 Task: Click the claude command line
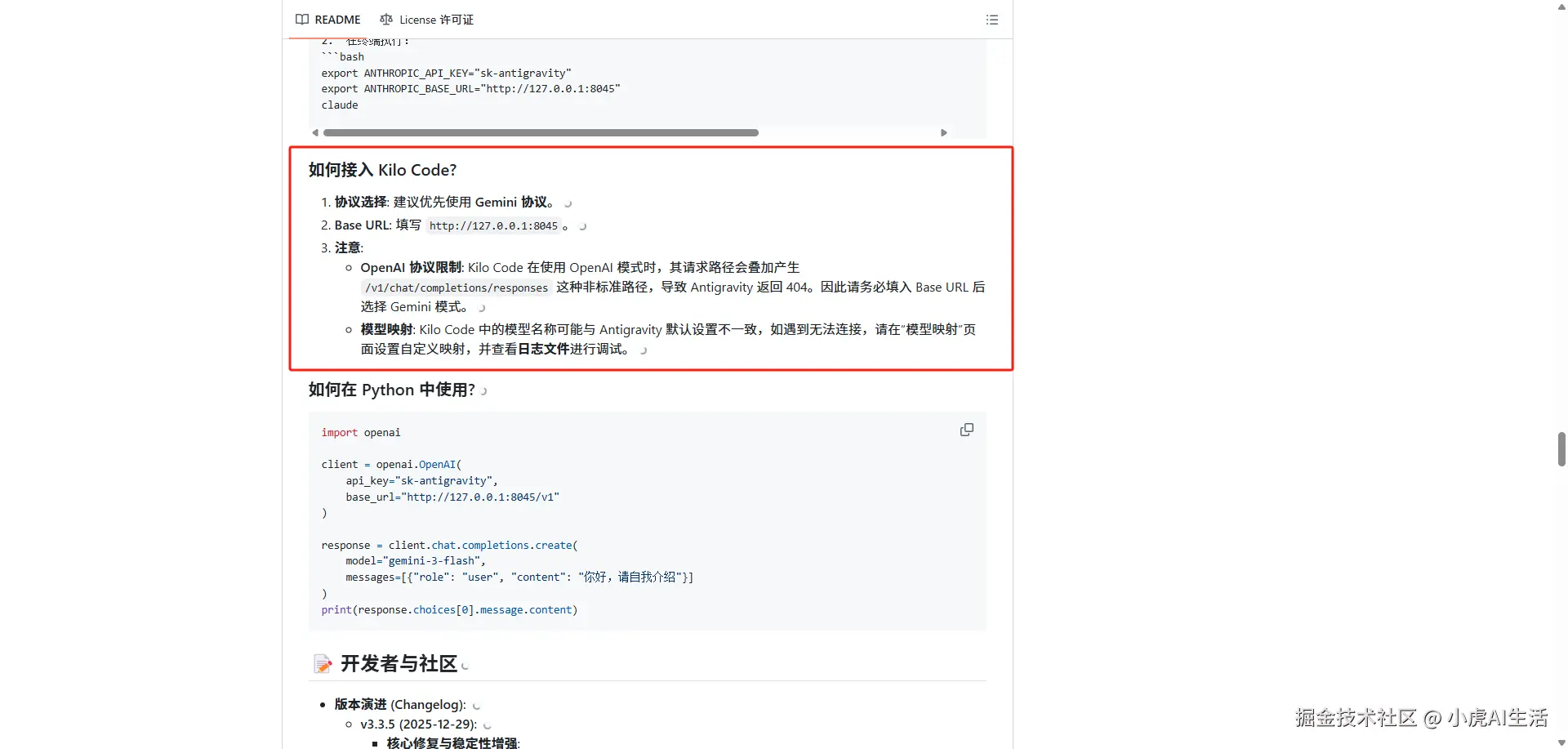click(340, 105)
